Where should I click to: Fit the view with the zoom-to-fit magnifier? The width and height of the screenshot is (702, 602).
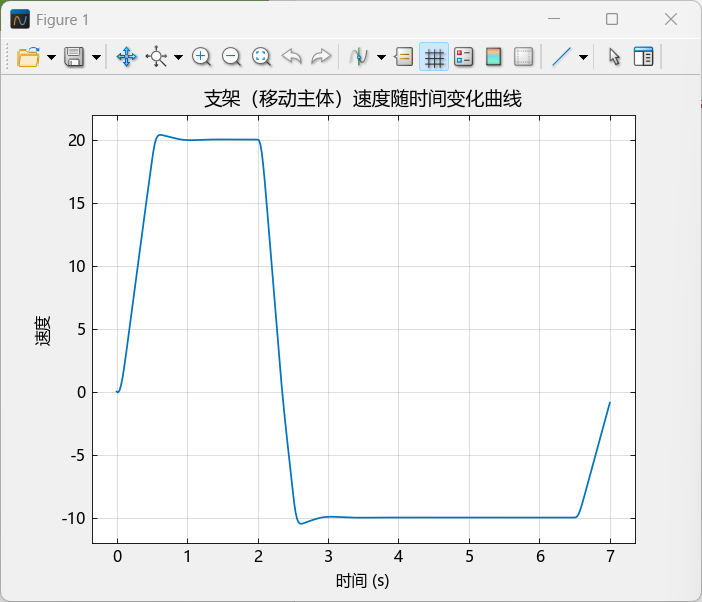261,57
